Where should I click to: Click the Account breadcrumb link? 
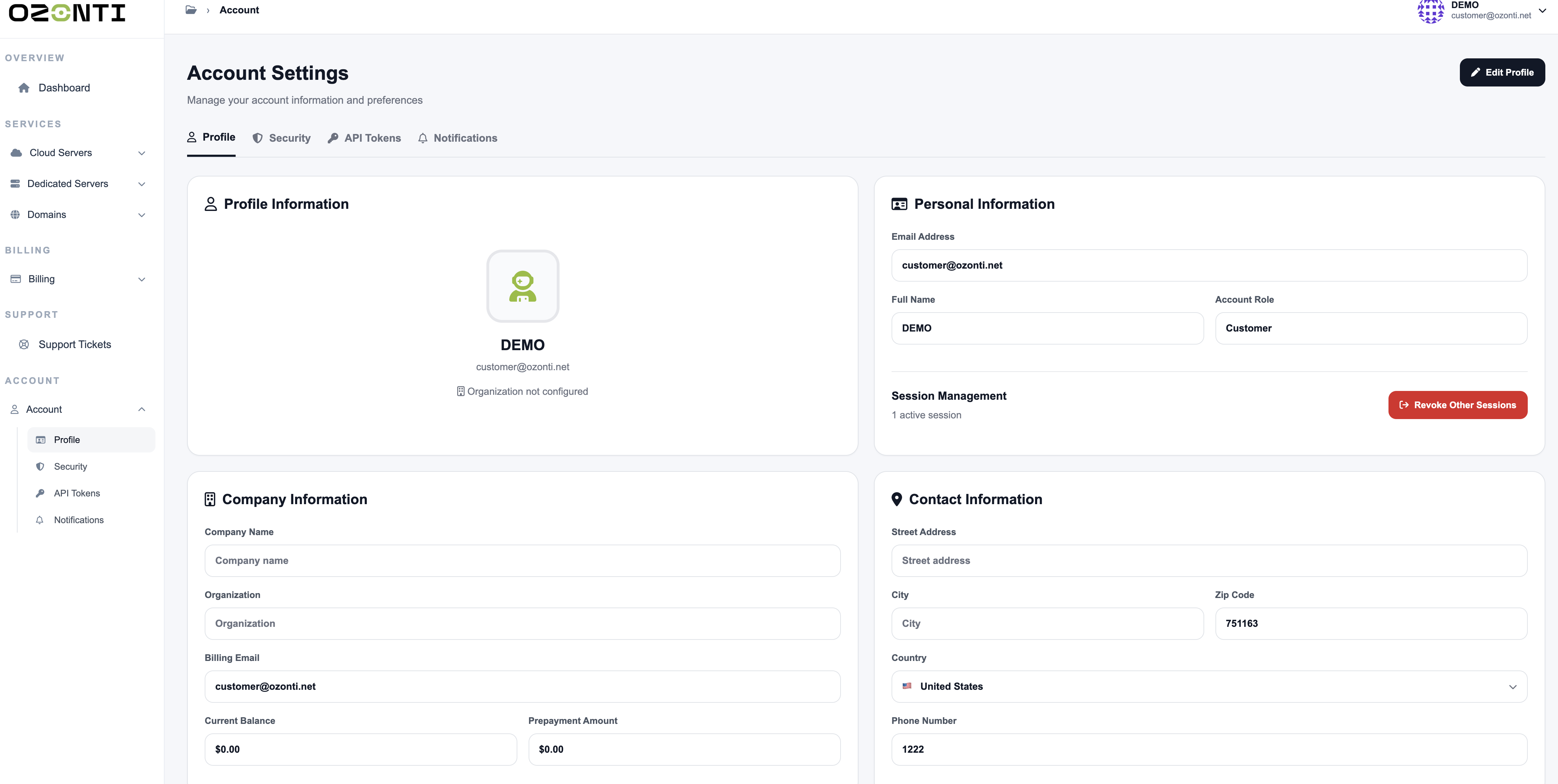click(x=239, y=10)
